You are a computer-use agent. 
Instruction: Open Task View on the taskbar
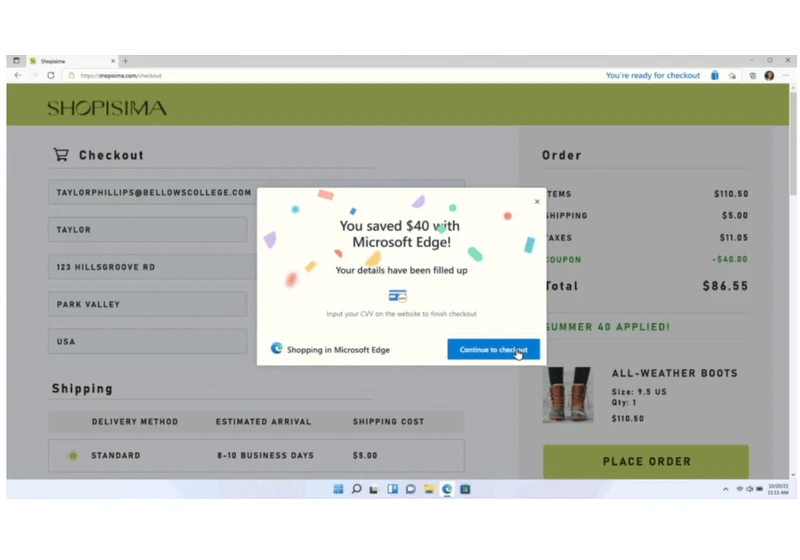(x=374, y=489)
